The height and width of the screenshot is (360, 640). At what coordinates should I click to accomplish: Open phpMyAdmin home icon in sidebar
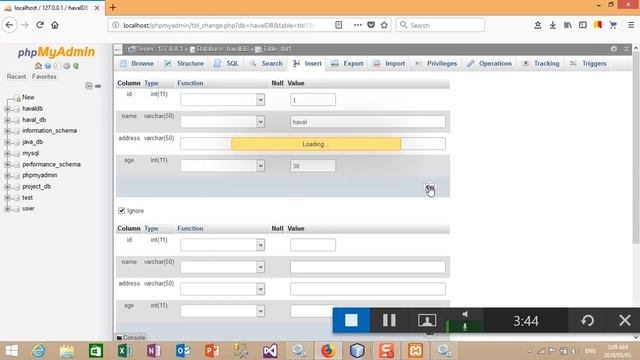tap(38, 66)
